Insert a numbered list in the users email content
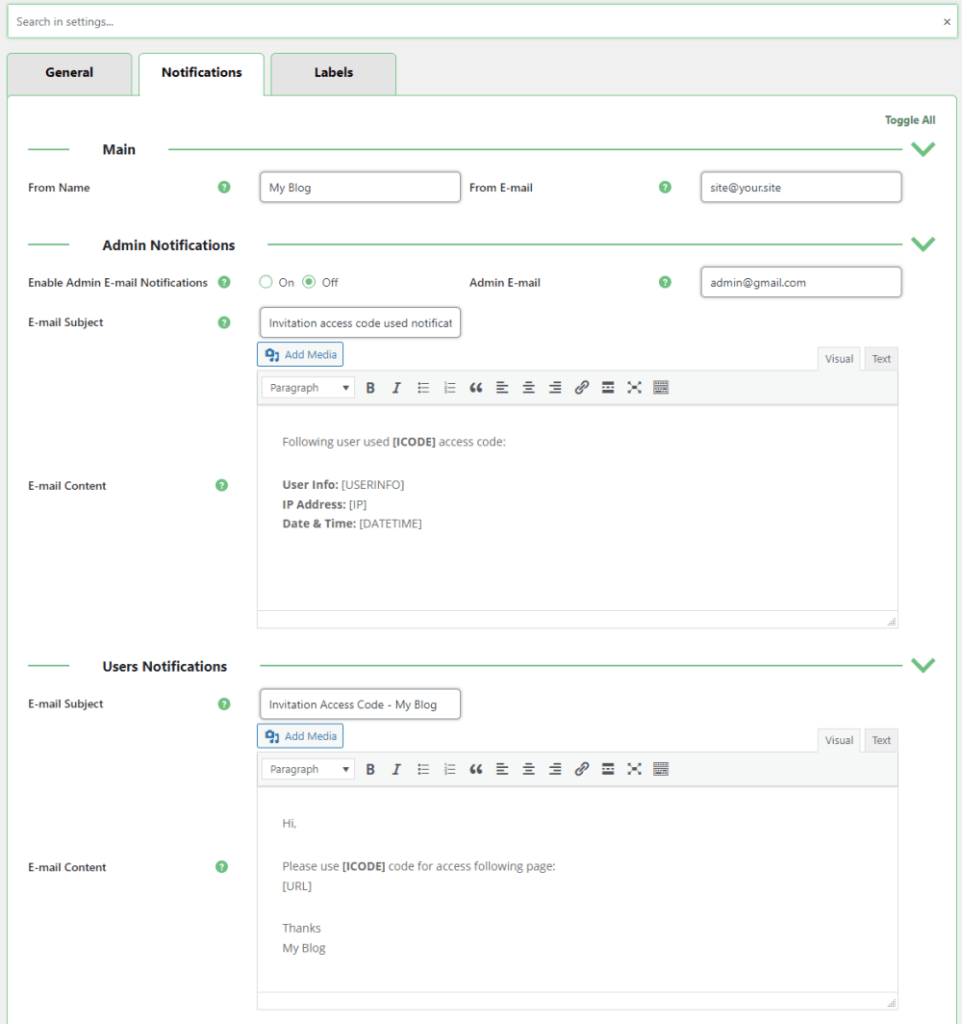 (449, 768)
